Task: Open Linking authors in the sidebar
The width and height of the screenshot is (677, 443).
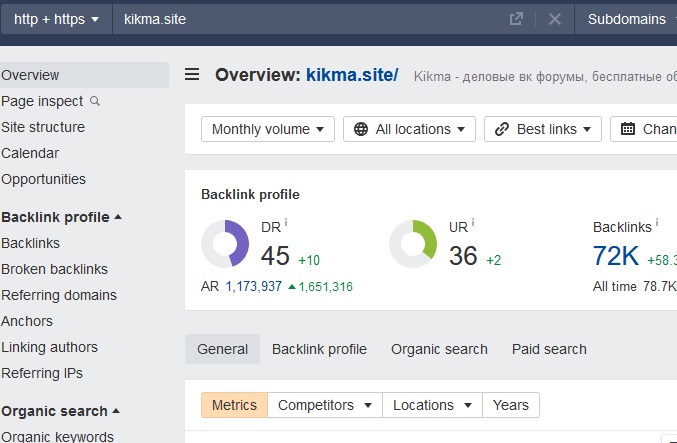Action: click(x=49, y=347)
